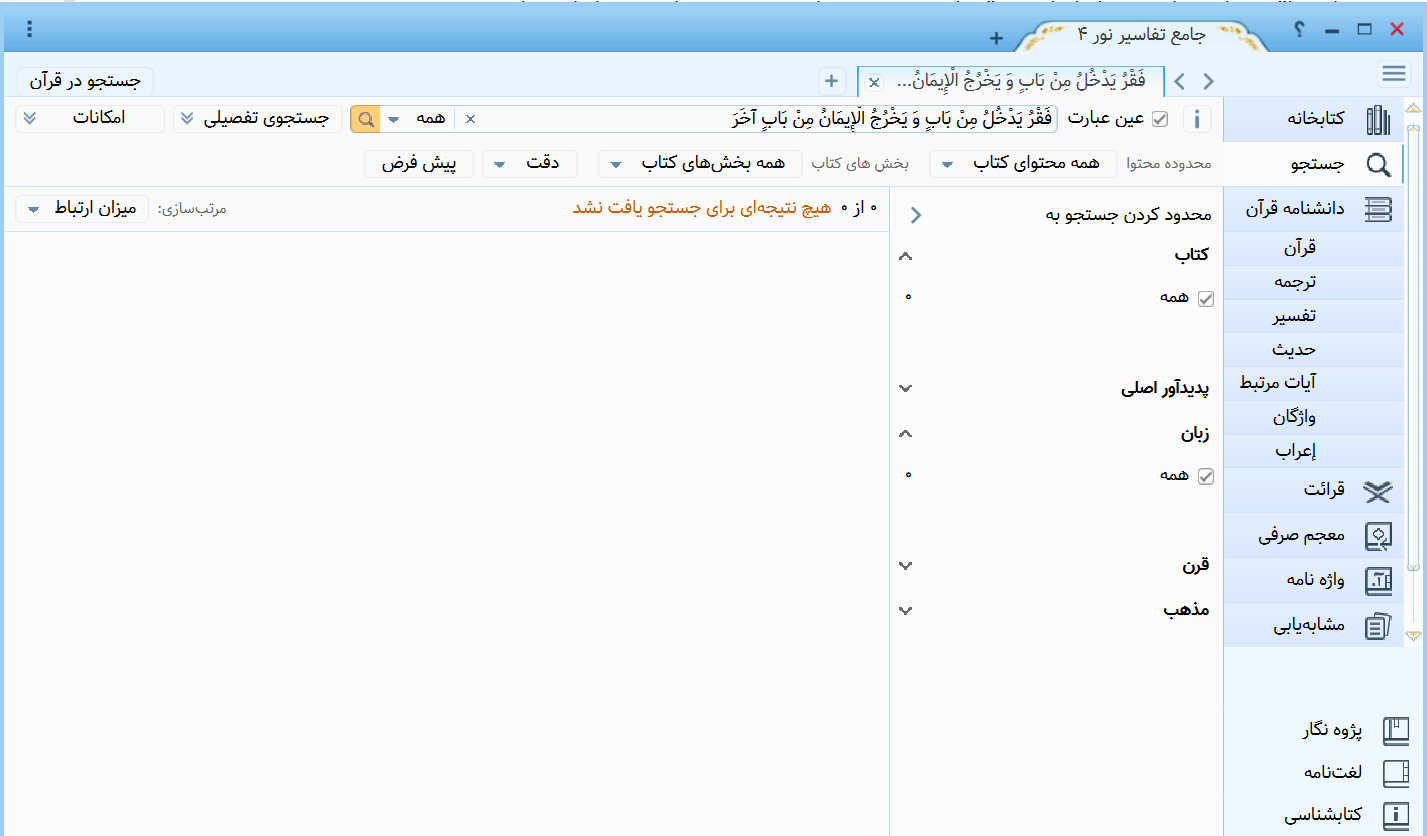Click the sidebar vertical scrollbar
This screenshot has height=836, width=1427.
click(x=1413, y=350)
